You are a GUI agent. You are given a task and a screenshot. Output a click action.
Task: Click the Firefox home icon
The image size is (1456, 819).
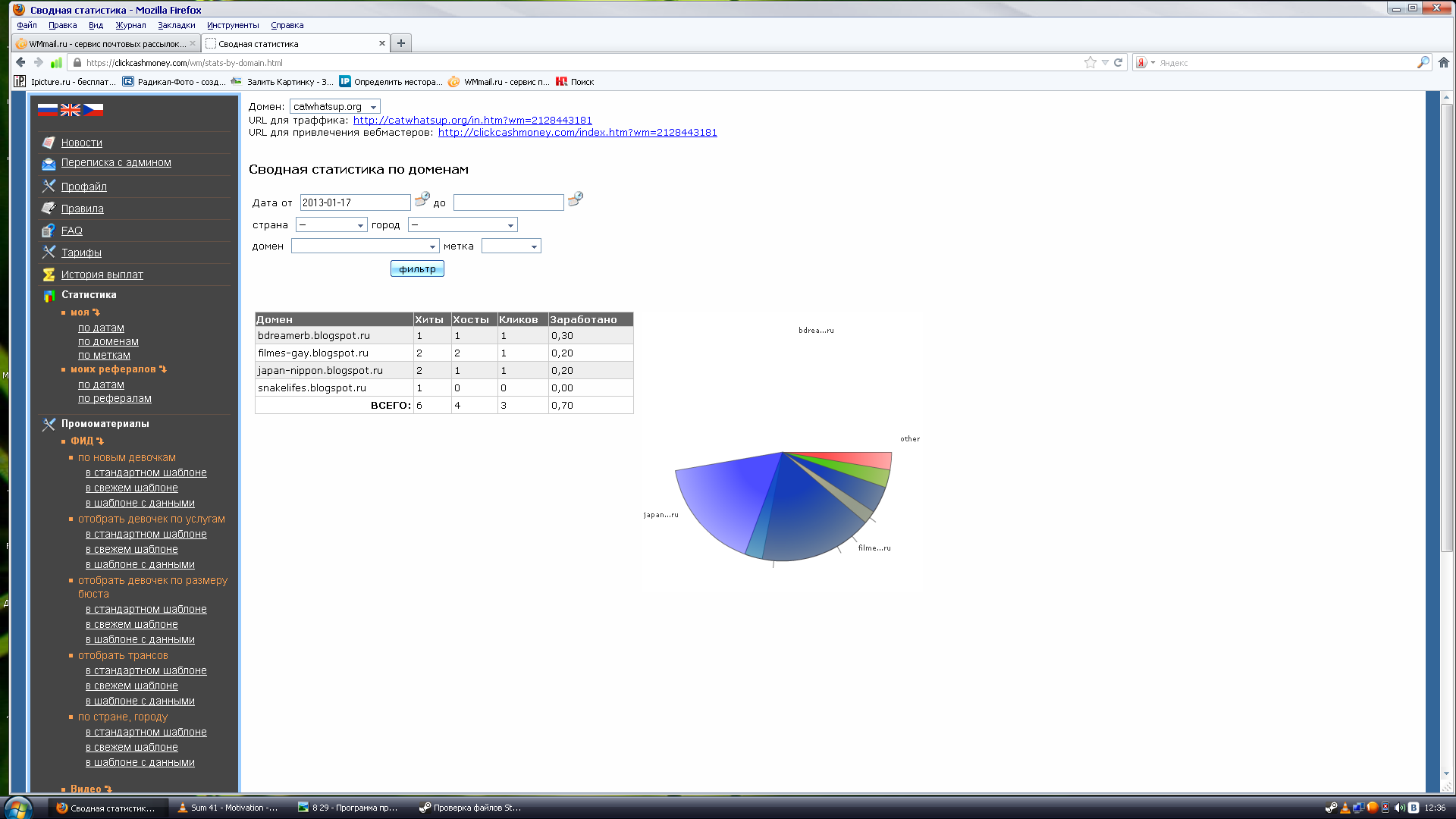tap(1443, 62)
